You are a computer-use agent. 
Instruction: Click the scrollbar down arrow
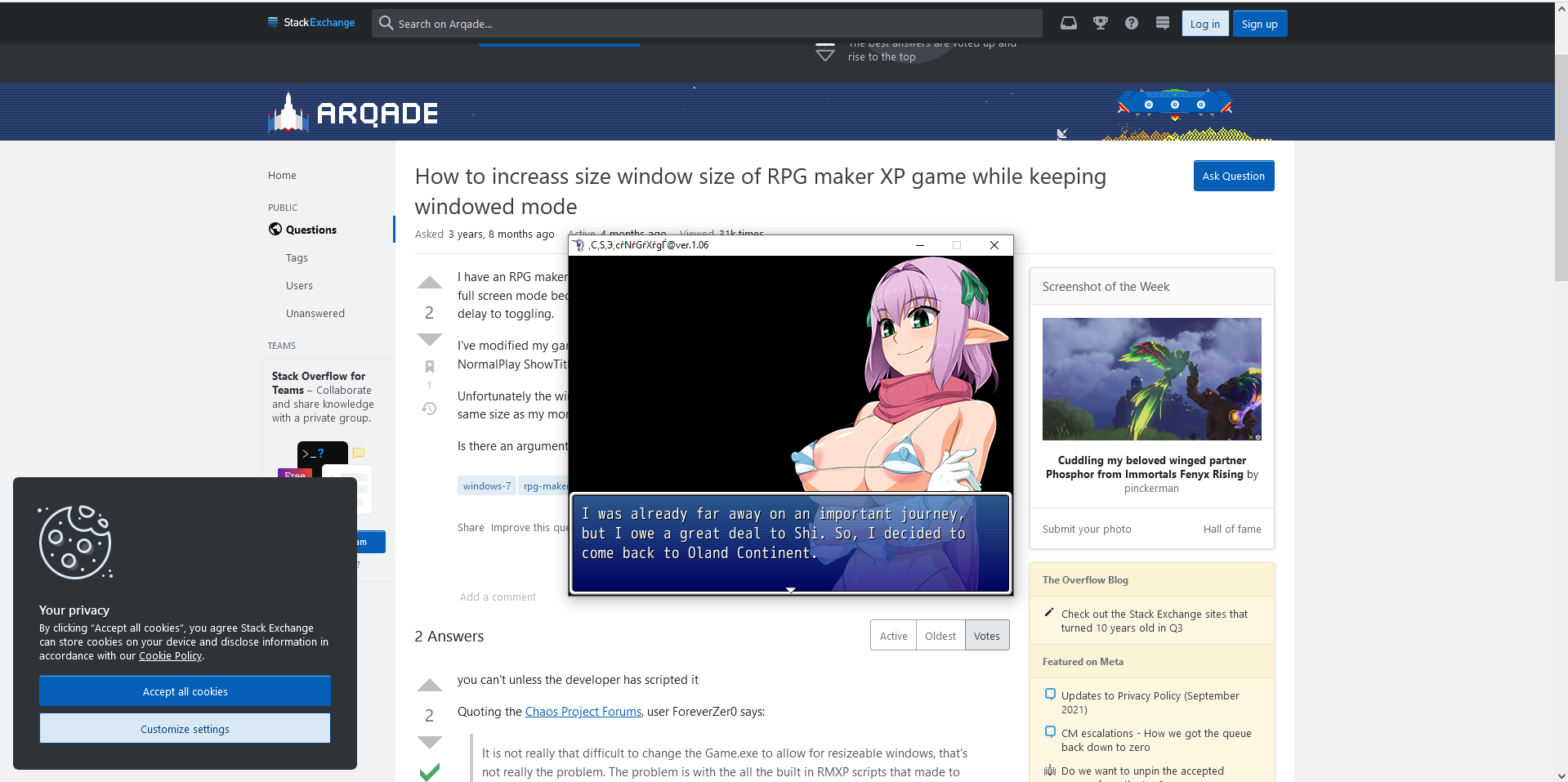point(1561,775)
